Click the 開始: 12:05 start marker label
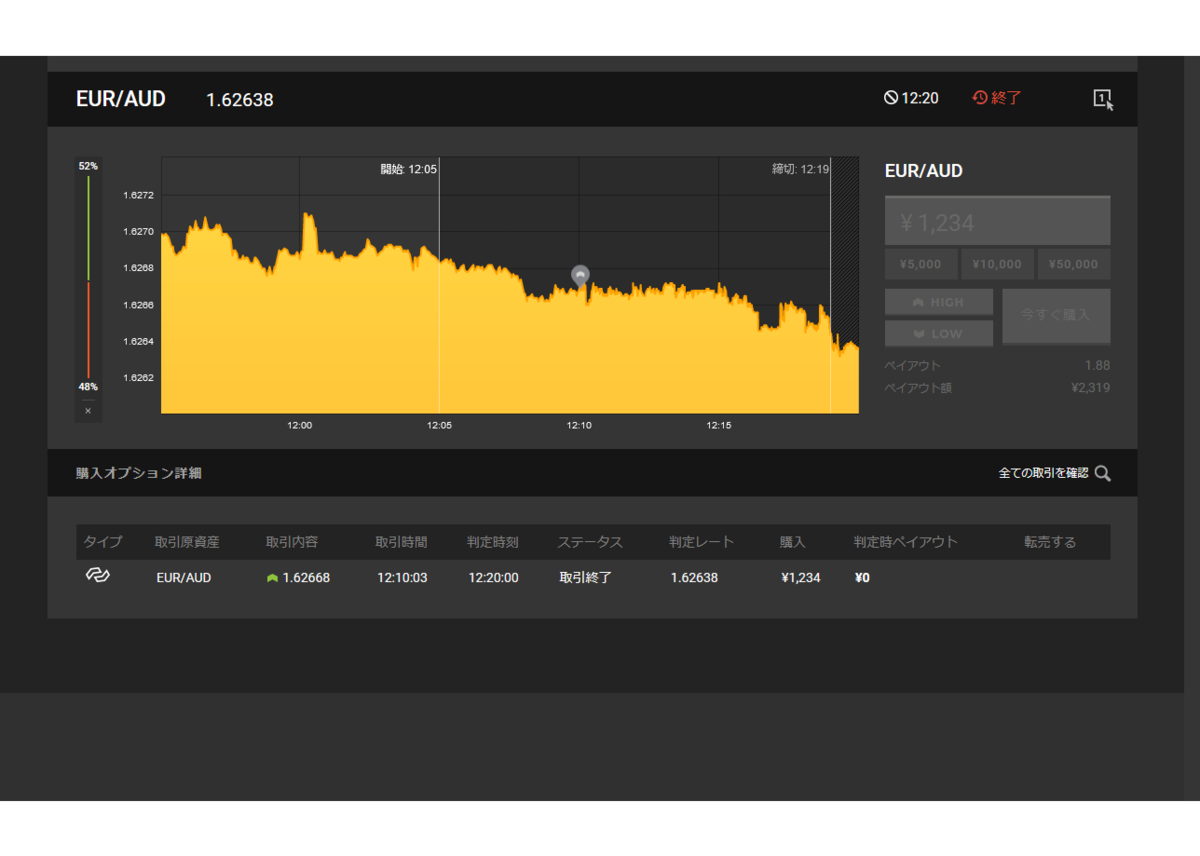Viewport: 1200px width, 856px height. click(408, 169)
